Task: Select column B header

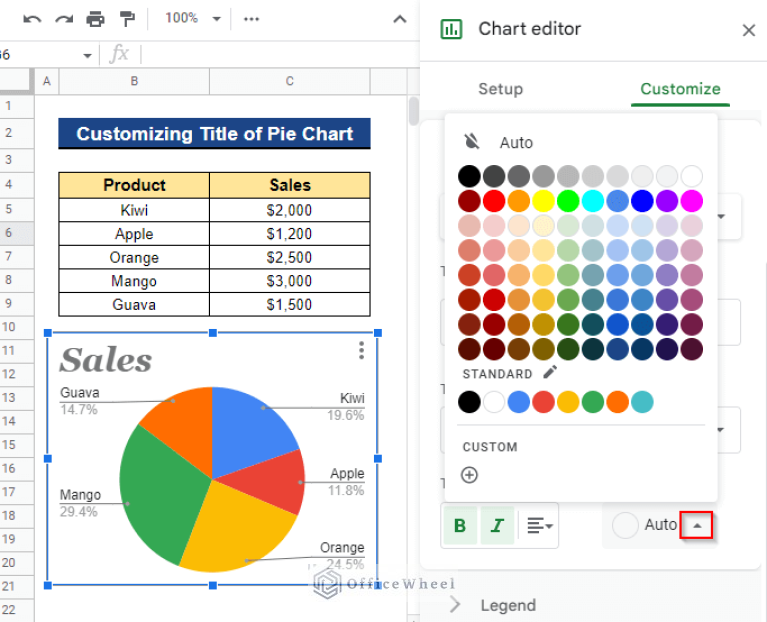Action: pos(134,81)
